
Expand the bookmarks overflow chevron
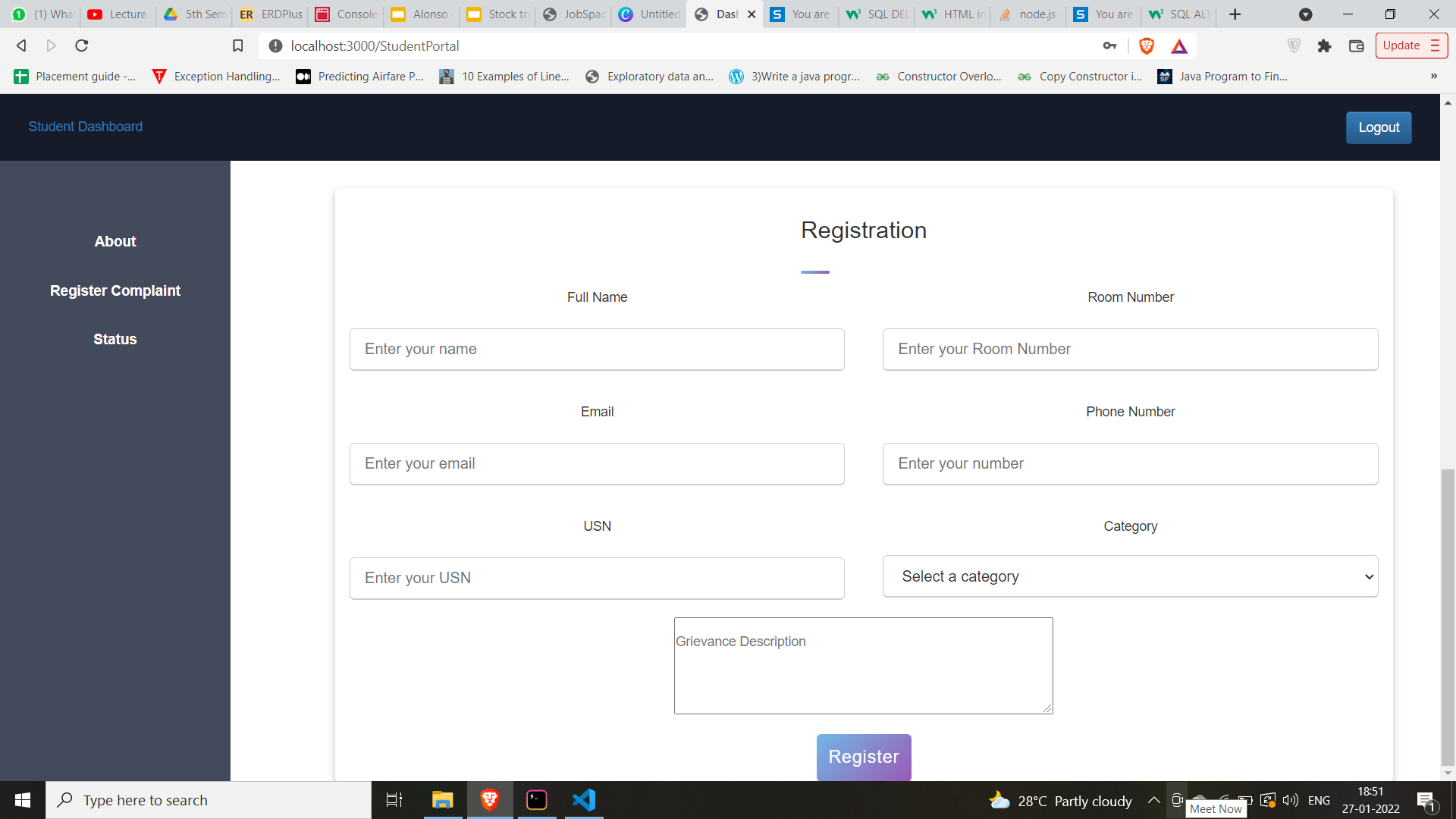coord(1433,76)
